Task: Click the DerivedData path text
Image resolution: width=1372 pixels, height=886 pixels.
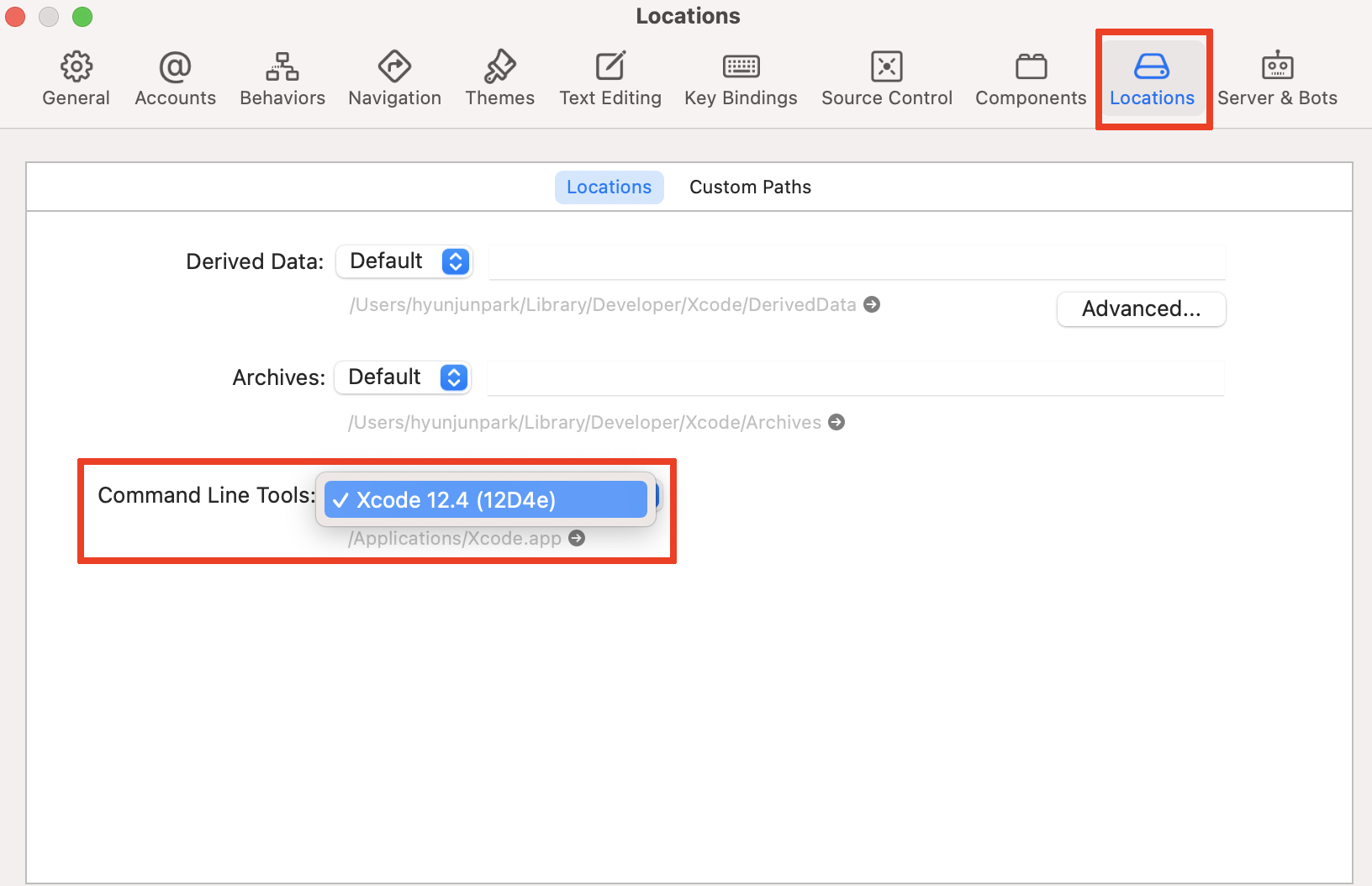Action: click(x=603, y=305)
